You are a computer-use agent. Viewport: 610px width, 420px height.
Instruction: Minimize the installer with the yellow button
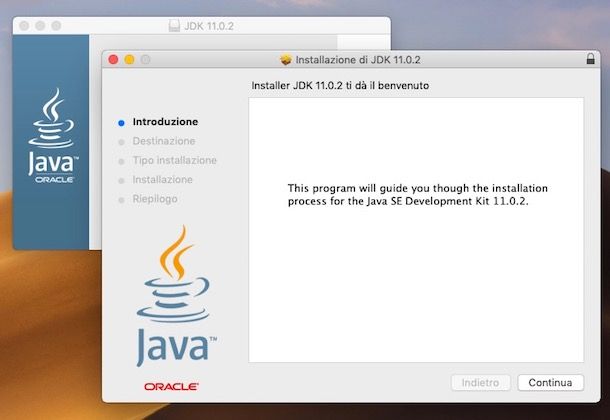(129, 60)
